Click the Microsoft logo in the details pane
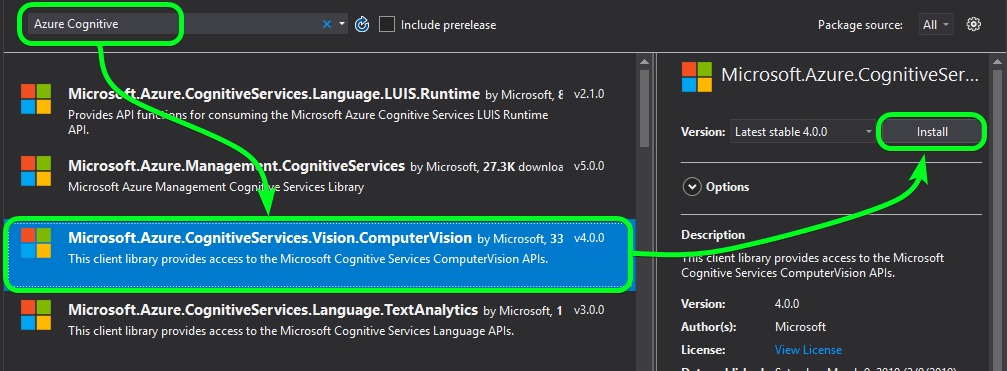Screen dimensions: 1007x371 tap(697, 77)
